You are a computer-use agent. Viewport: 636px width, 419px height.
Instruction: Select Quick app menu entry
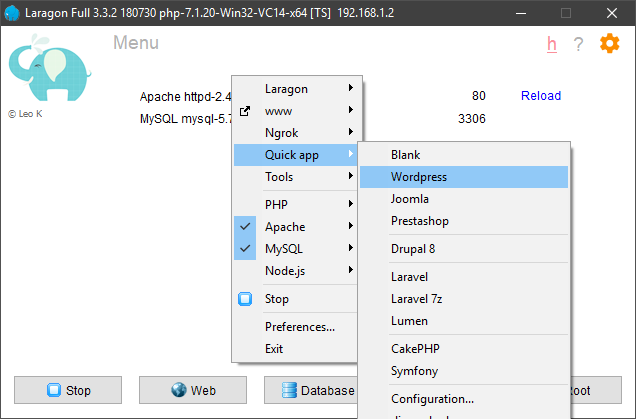[296, 155]
